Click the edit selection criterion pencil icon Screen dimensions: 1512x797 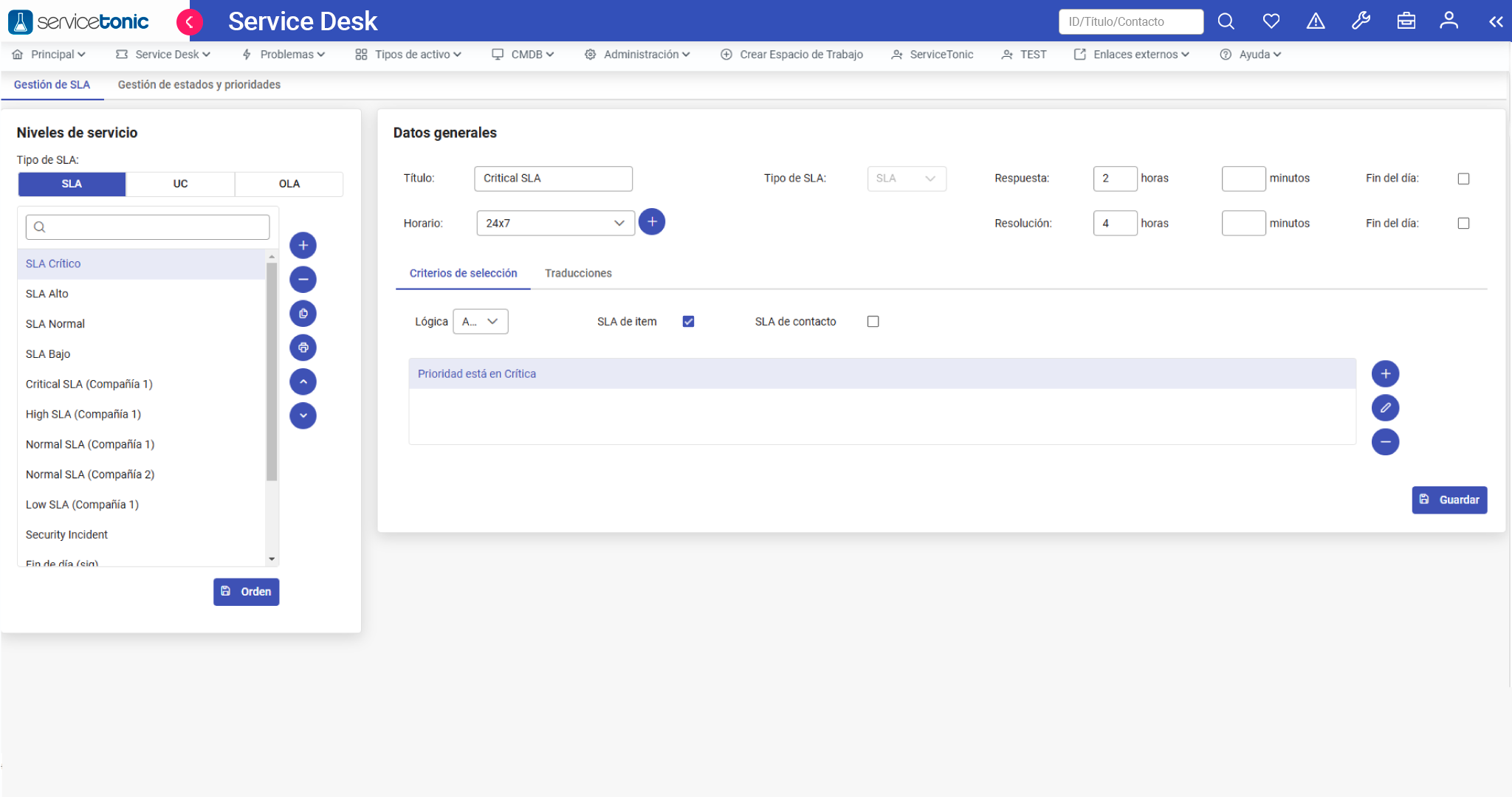(x=1385, y=408)
